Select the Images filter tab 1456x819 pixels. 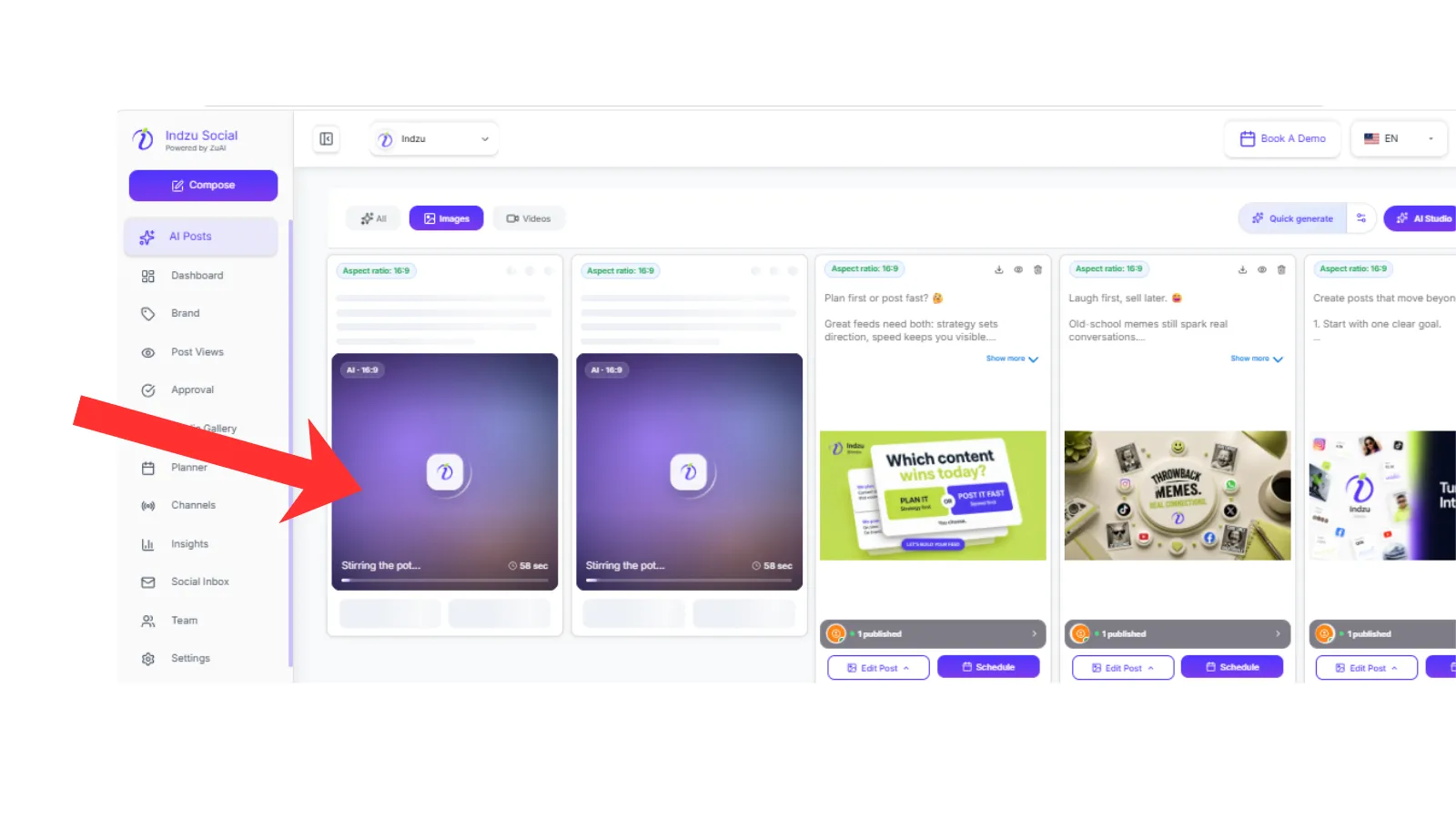446,219
